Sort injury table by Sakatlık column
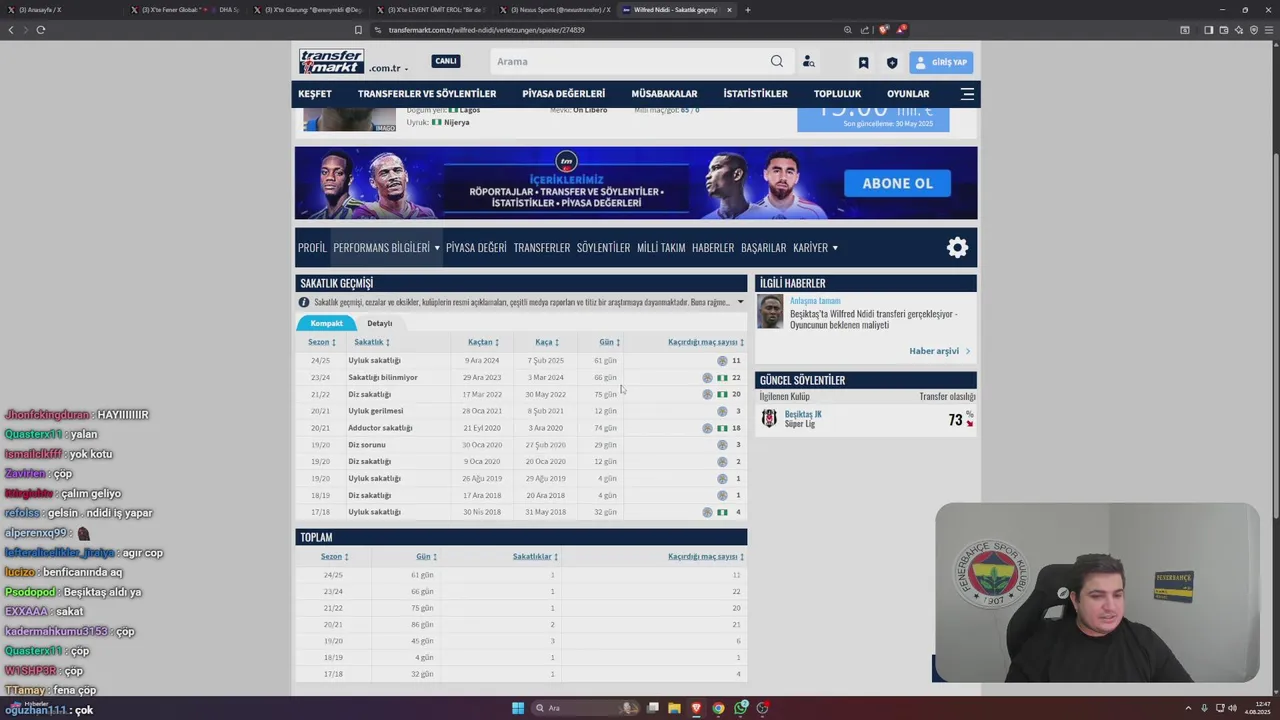The image size is (1280, 720). [372, 342]
